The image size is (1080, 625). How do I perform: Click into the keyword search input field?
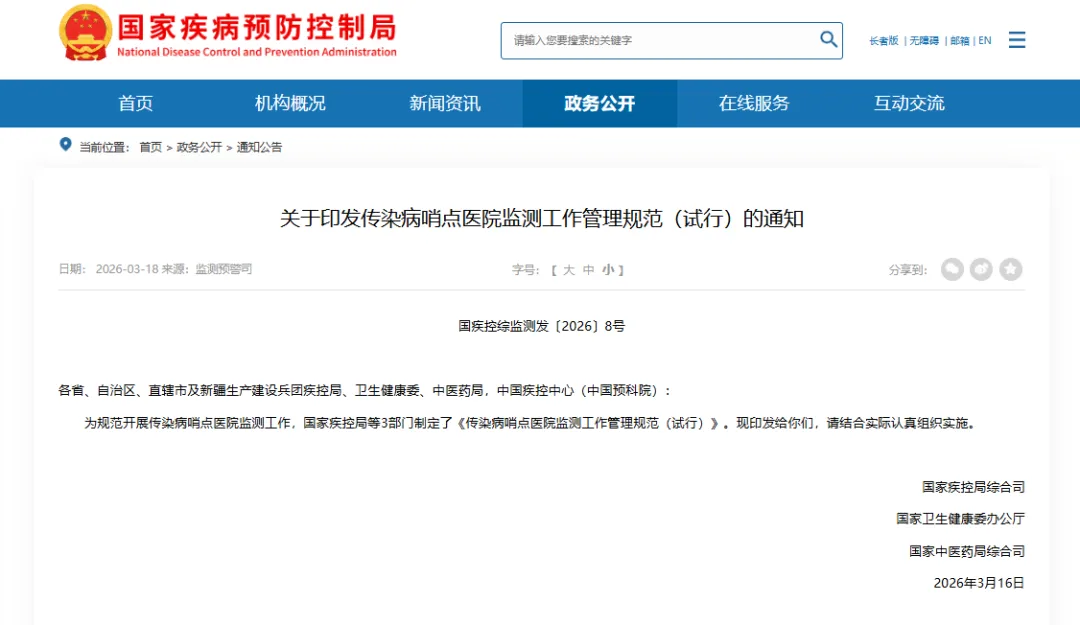point(660,40)
